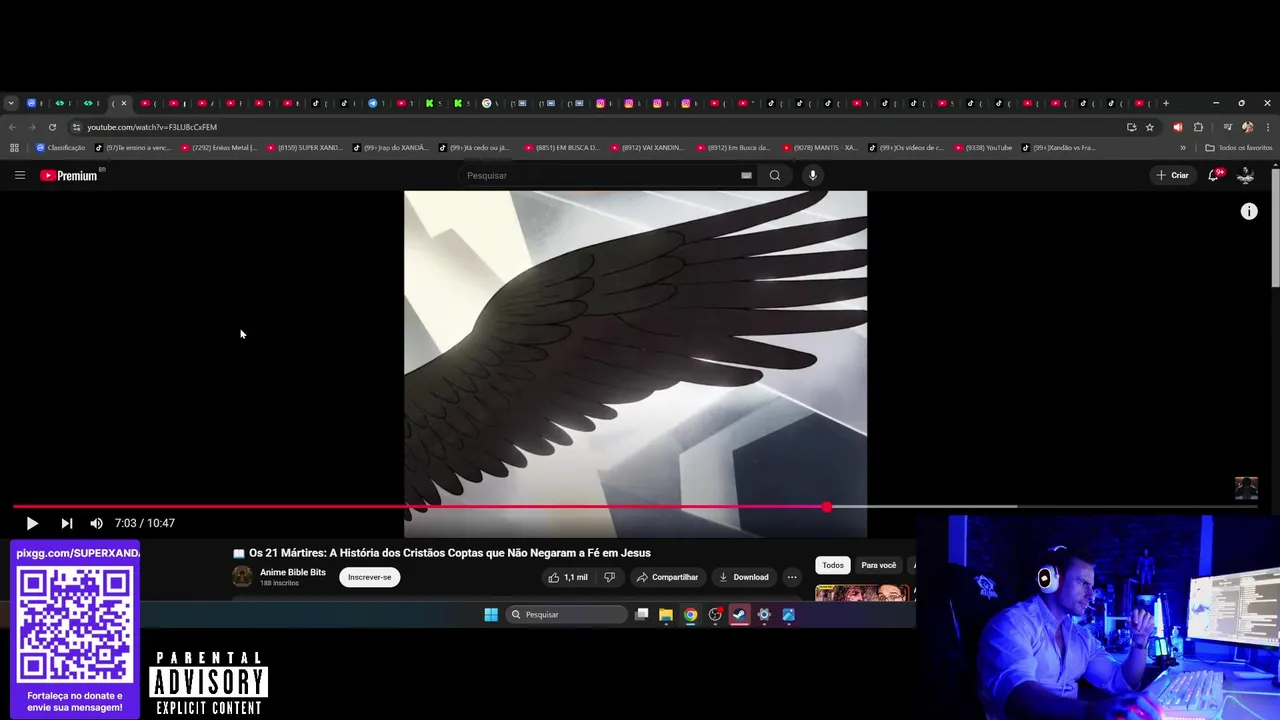The height and width of the screenshot is (720, 1280).
Task: Click the red muted-speaker extension icon
Action: point(1177,127)
